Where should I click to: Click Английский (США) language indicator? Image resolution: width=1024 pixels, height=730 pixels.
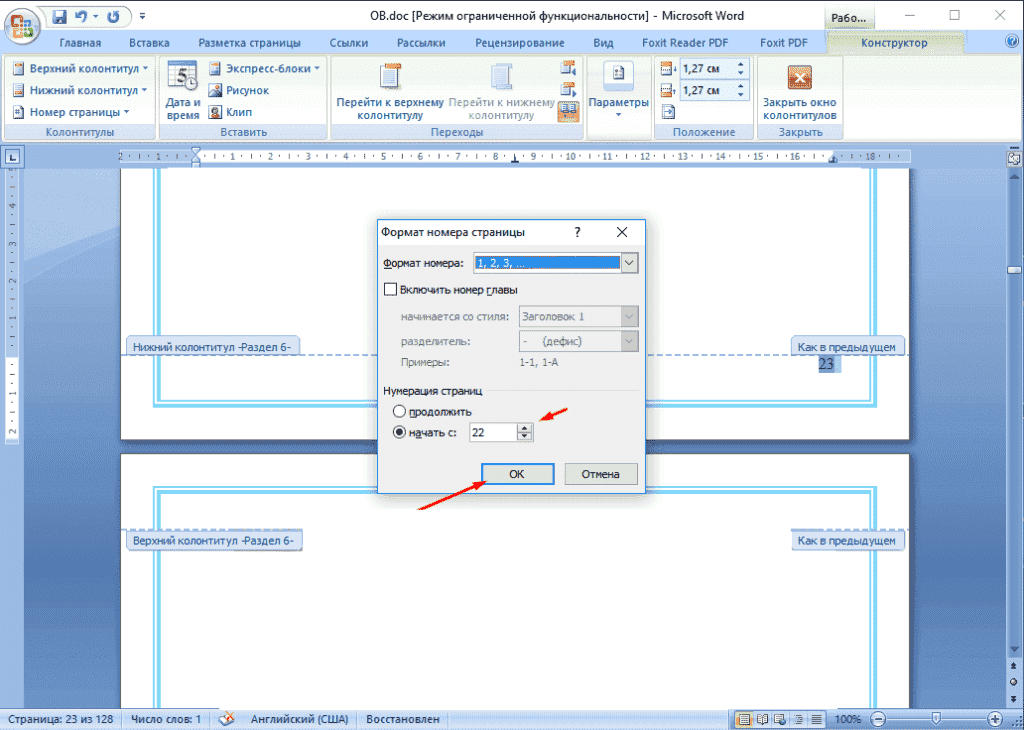click(299, 719)
